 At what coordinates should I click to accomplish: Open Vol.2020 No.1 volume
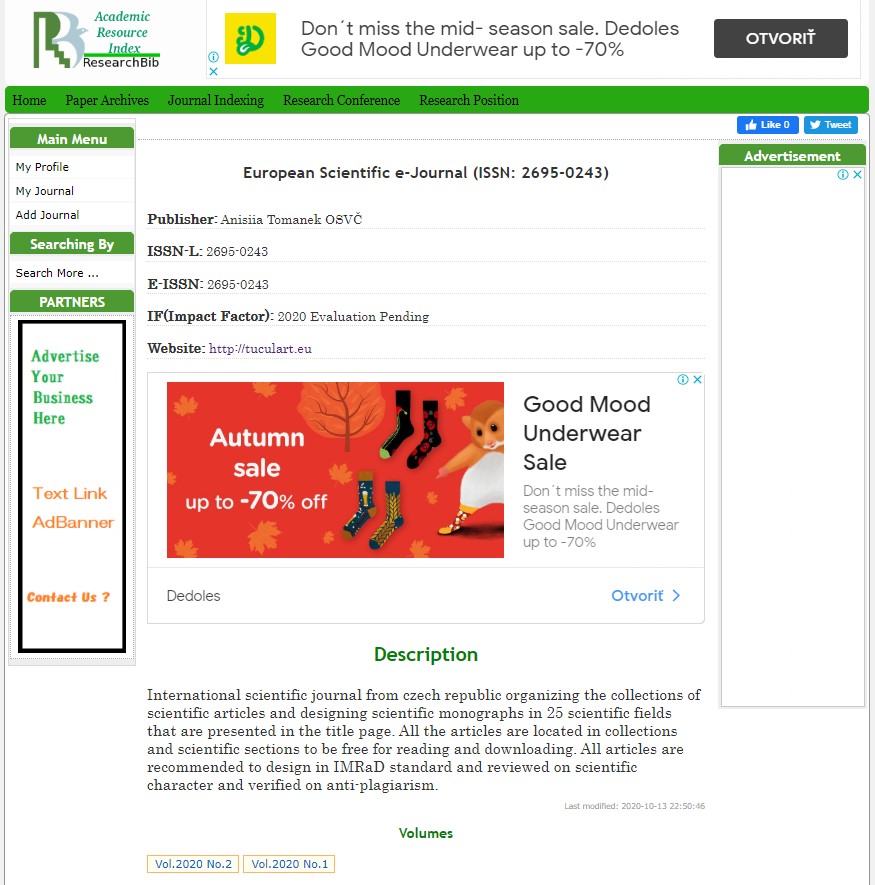(x=289, y=864)
